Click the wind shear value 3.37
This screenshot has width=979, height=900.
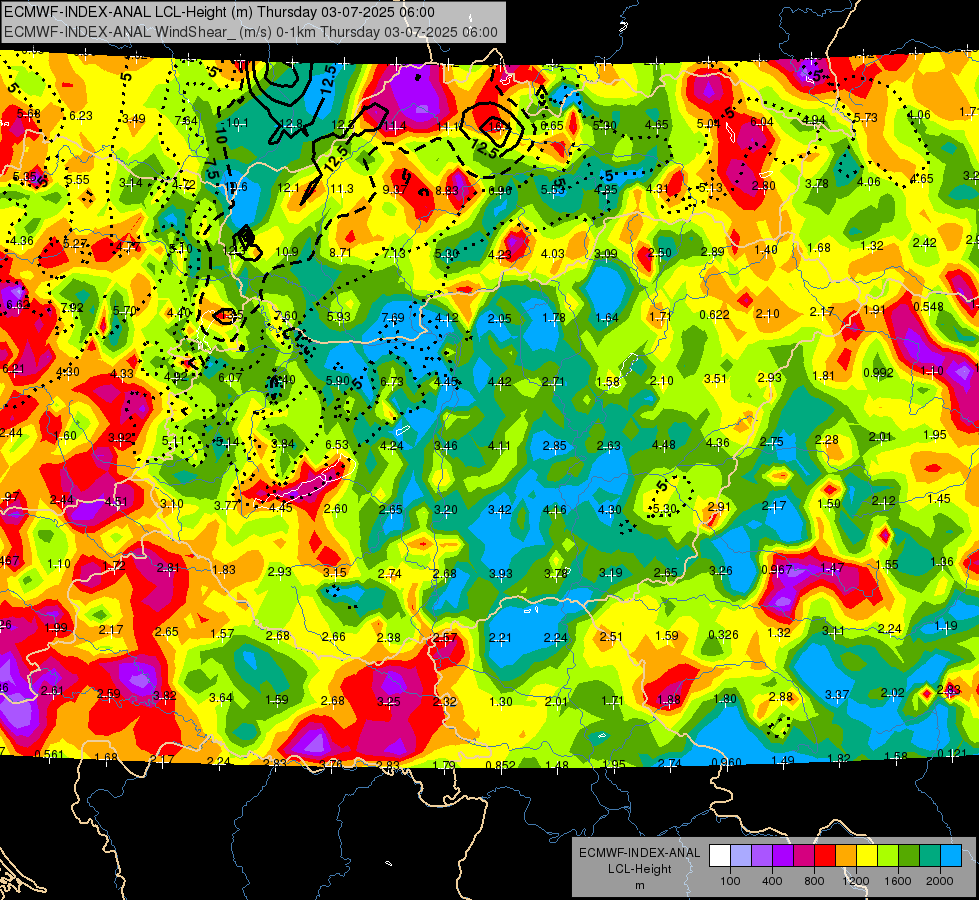point(837,695)
